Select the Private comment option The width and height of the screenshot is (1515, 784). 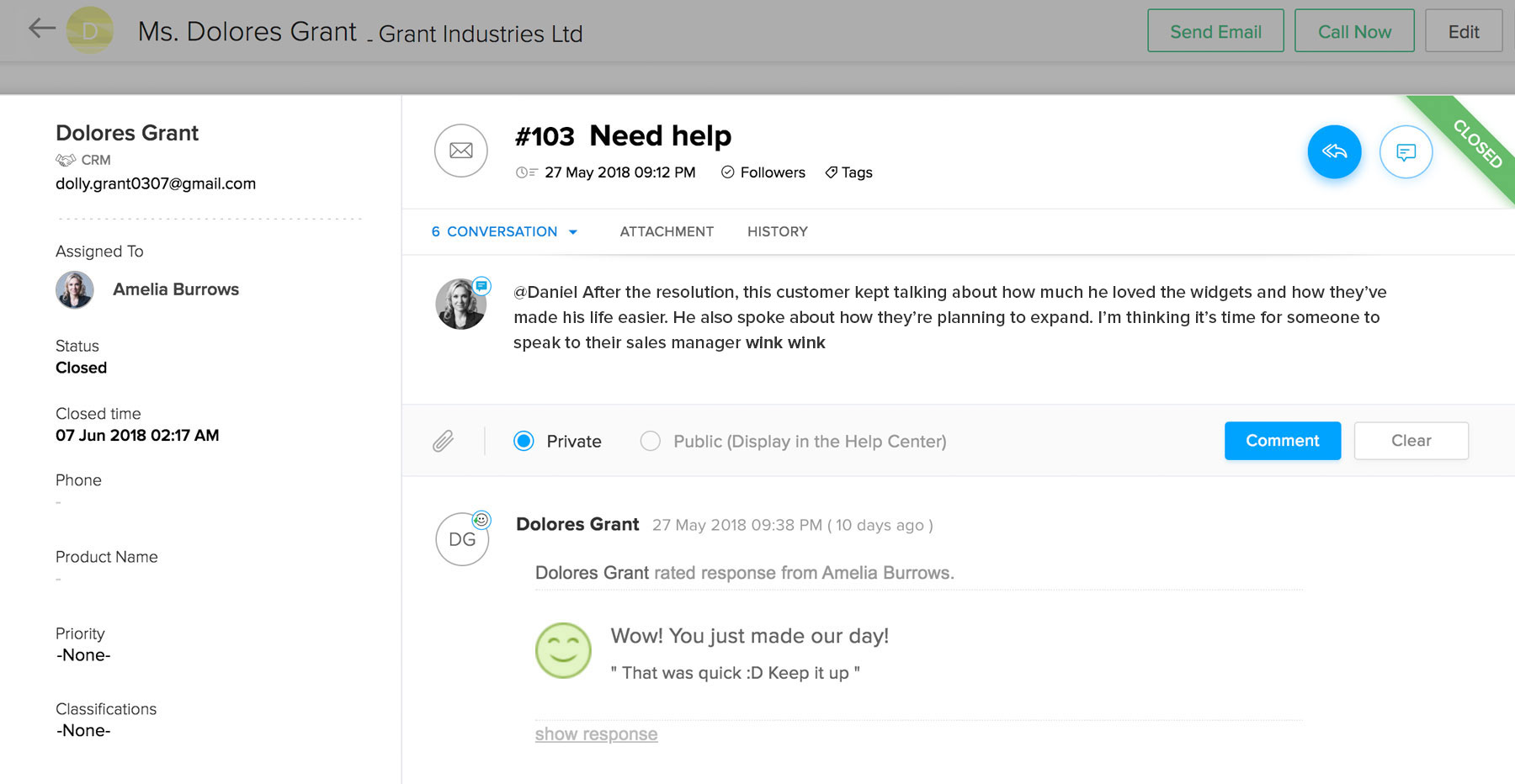click(x=524, y=441)
